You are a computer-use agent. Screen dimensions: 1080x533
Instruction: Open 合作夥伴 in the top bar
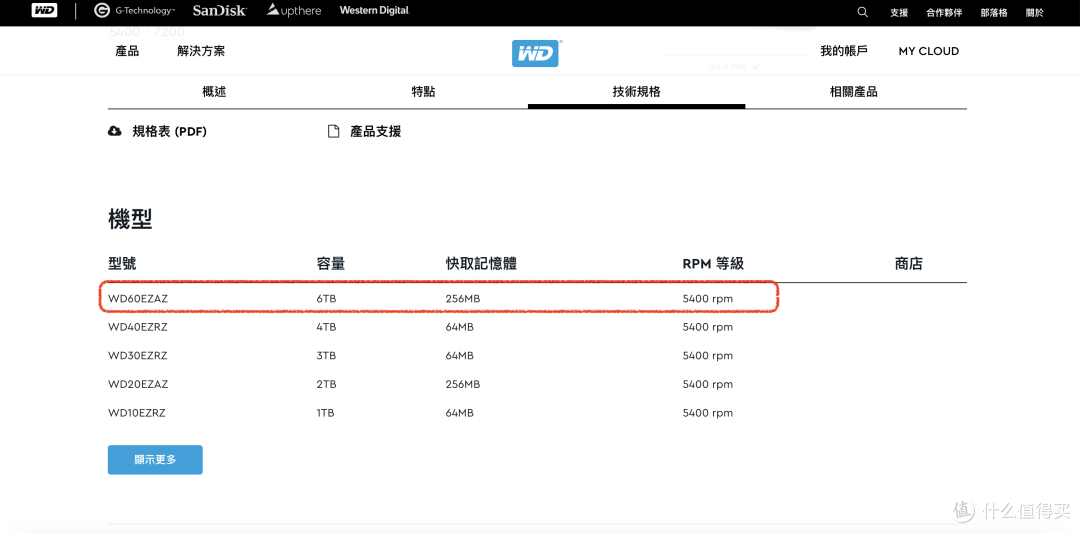[x=944, y=12]
